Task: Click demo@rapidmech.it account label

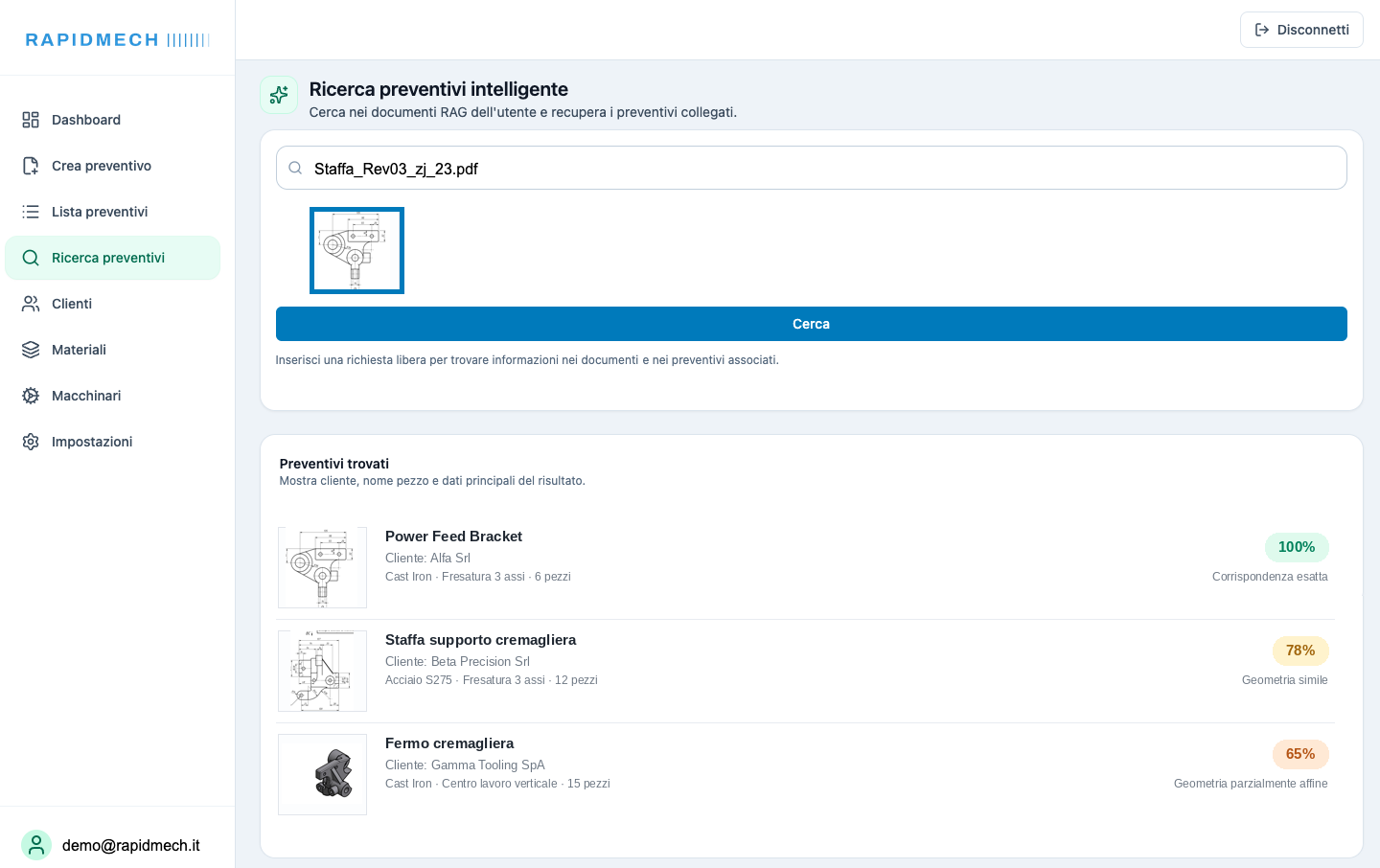Action: pyautogui.click(x=131, y=845)
